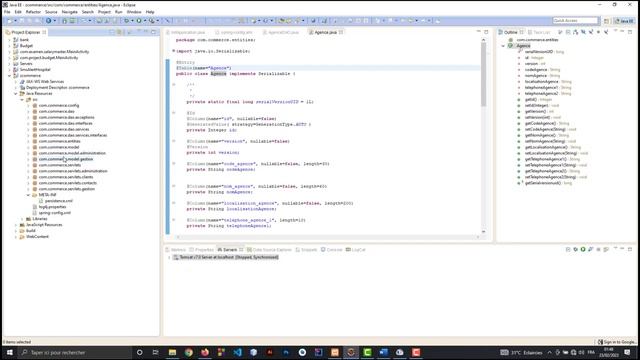Click the Java EE perspective button
The width and height of the screenshot is (640, 360).
[624, 20]
